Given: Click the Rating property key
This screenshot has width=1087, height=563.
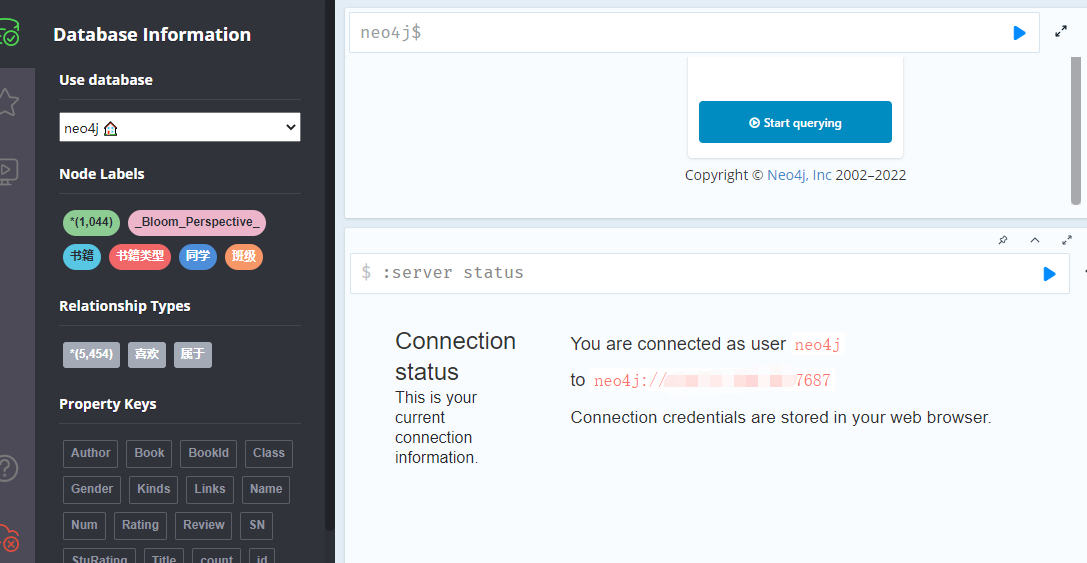Looking at the screenshot, I should pyautogui.click(x=140, y=526).
